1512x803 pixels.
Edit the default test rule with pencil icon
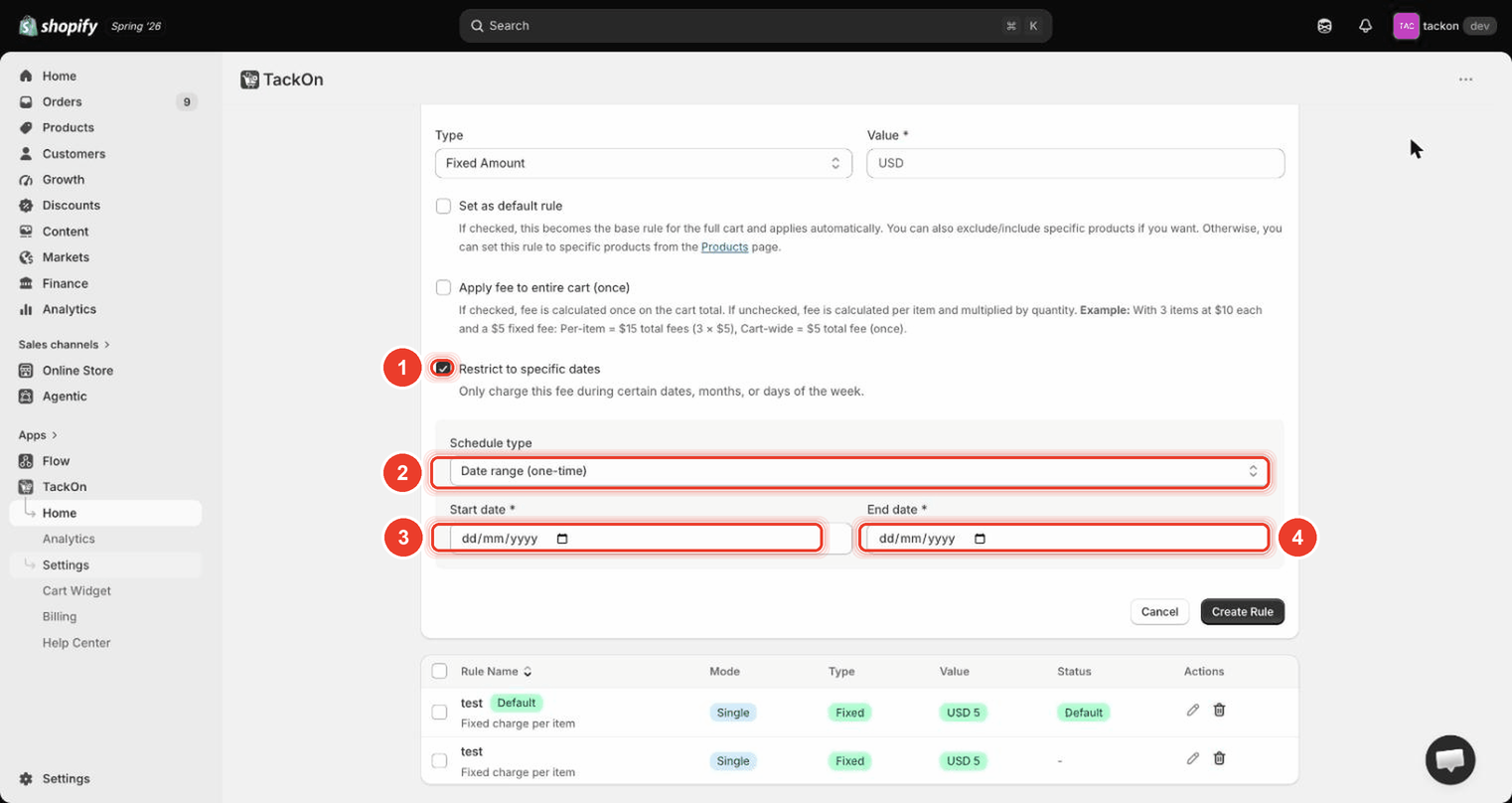click(x=1192, y=710)
